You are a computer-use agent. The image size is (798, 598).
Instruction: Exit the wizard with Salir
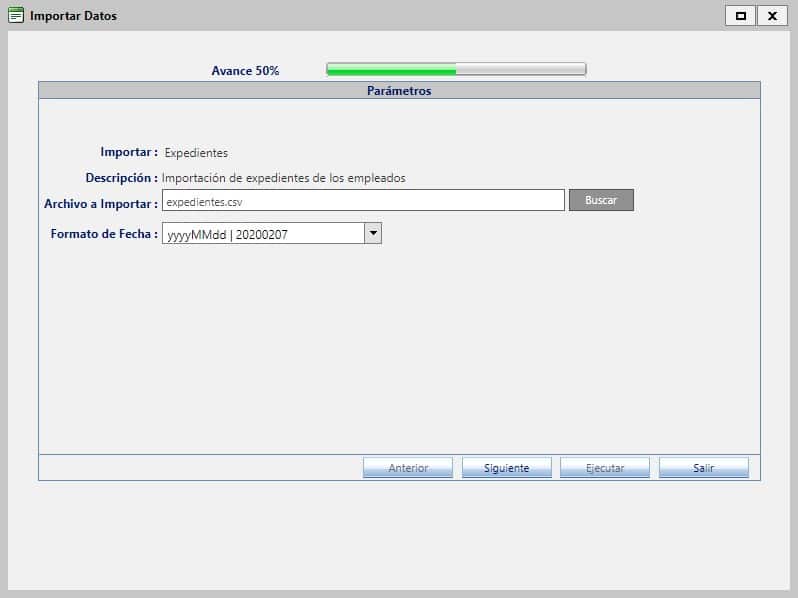coord(703,468)
